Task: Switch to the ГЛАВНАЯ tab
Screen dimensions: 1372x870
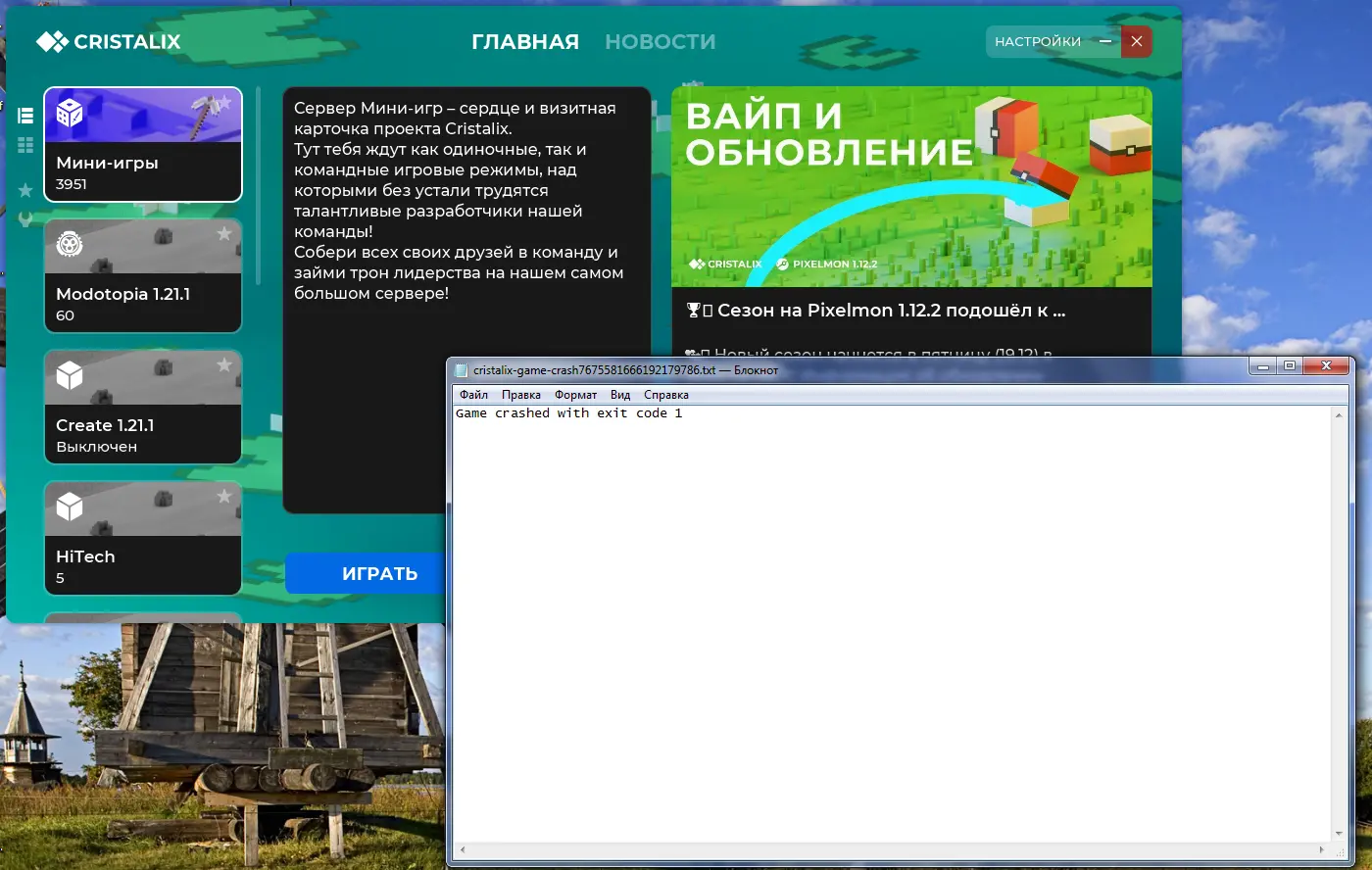Action: tap(524, 42)
